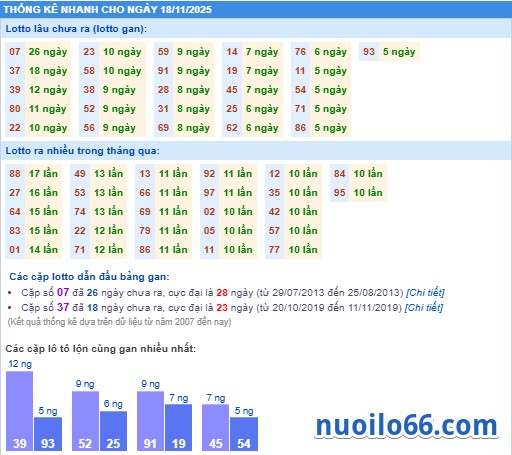The image size is (512, 455).
Task: Click the '16 lần' frequency cell
Action: (43, 192)
